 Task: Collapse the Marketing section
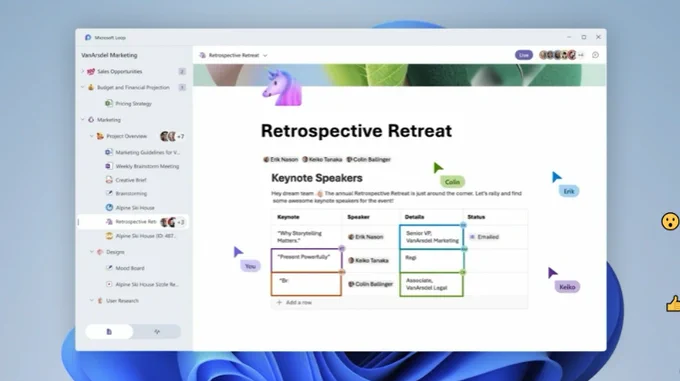point(82,120)
